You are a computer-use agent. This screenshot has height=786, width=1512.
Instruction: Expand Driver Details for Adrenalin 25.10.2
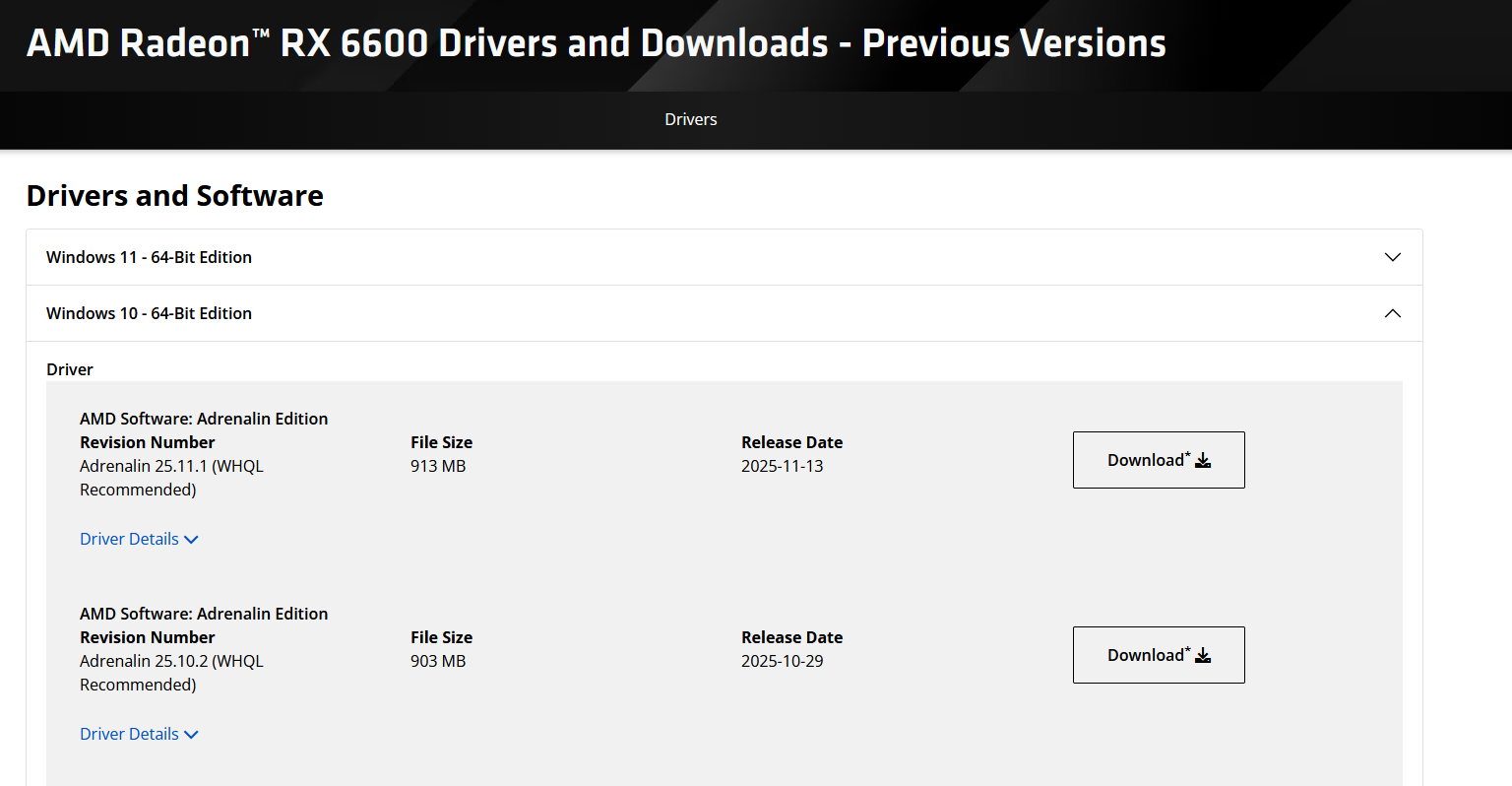click(x=139, y=734)
